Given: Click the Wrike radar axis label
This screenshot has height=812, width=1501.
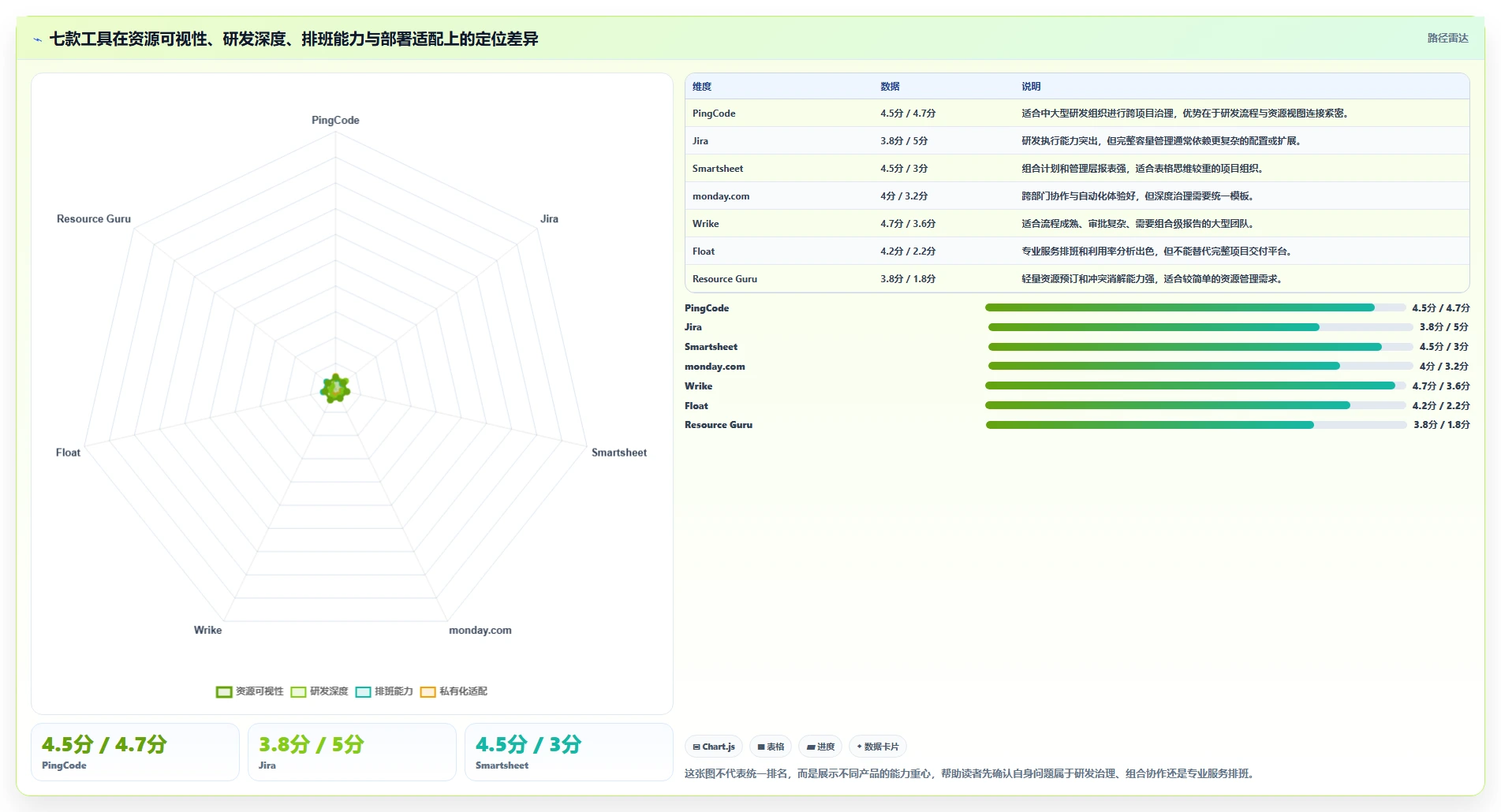Looking at the screenshot, I should pyautogui.click(x=208, y=631).
